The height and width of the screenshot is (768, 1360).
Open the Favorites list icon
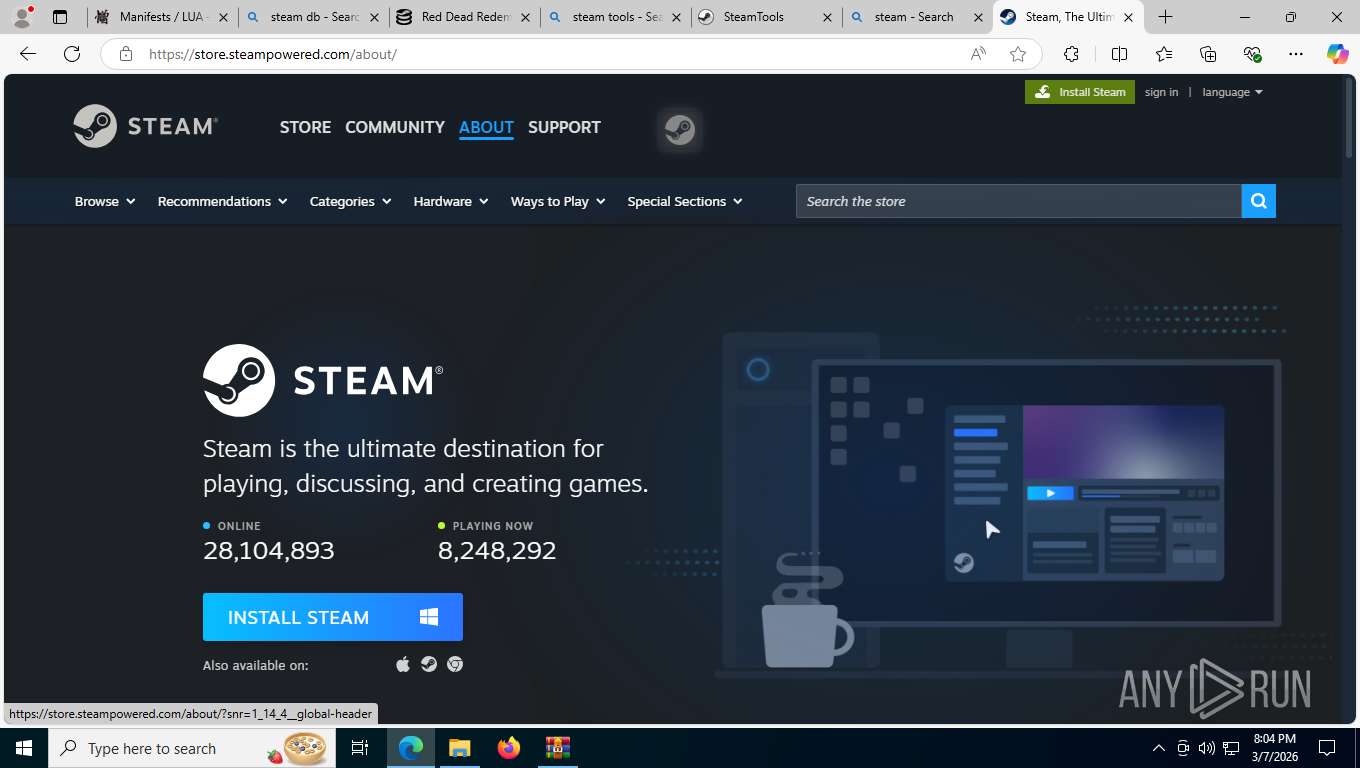tap(1164, 54)
